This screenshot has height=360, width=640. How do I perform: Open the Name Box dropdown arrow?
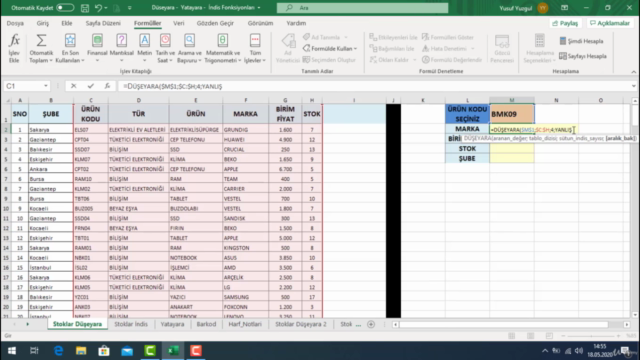tap(46, 86)
